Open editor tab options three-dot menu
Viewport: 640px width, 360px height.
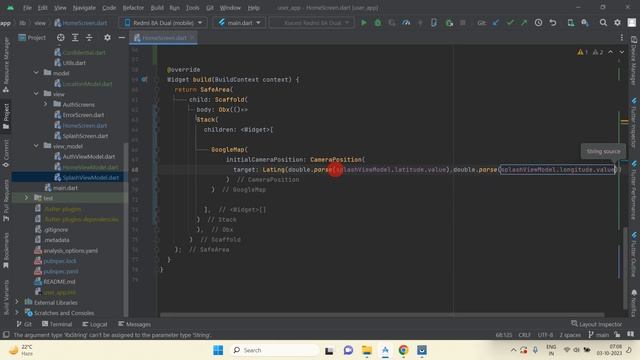[622, 38]
